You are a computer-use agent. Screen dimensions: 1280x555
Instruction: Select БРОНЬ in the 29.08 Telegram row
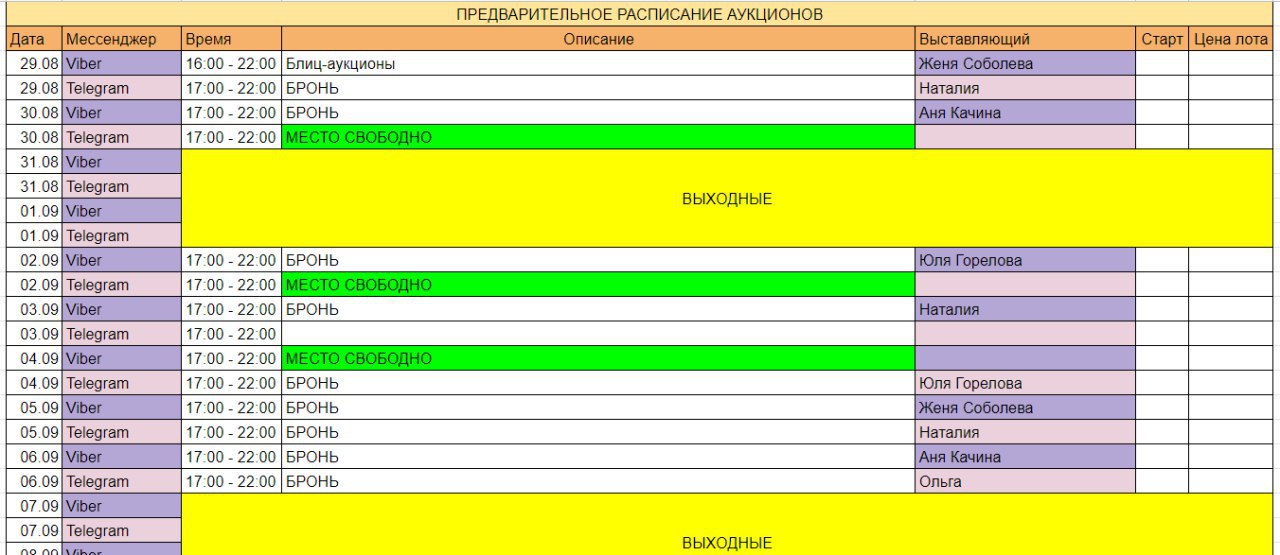[598, 88]
